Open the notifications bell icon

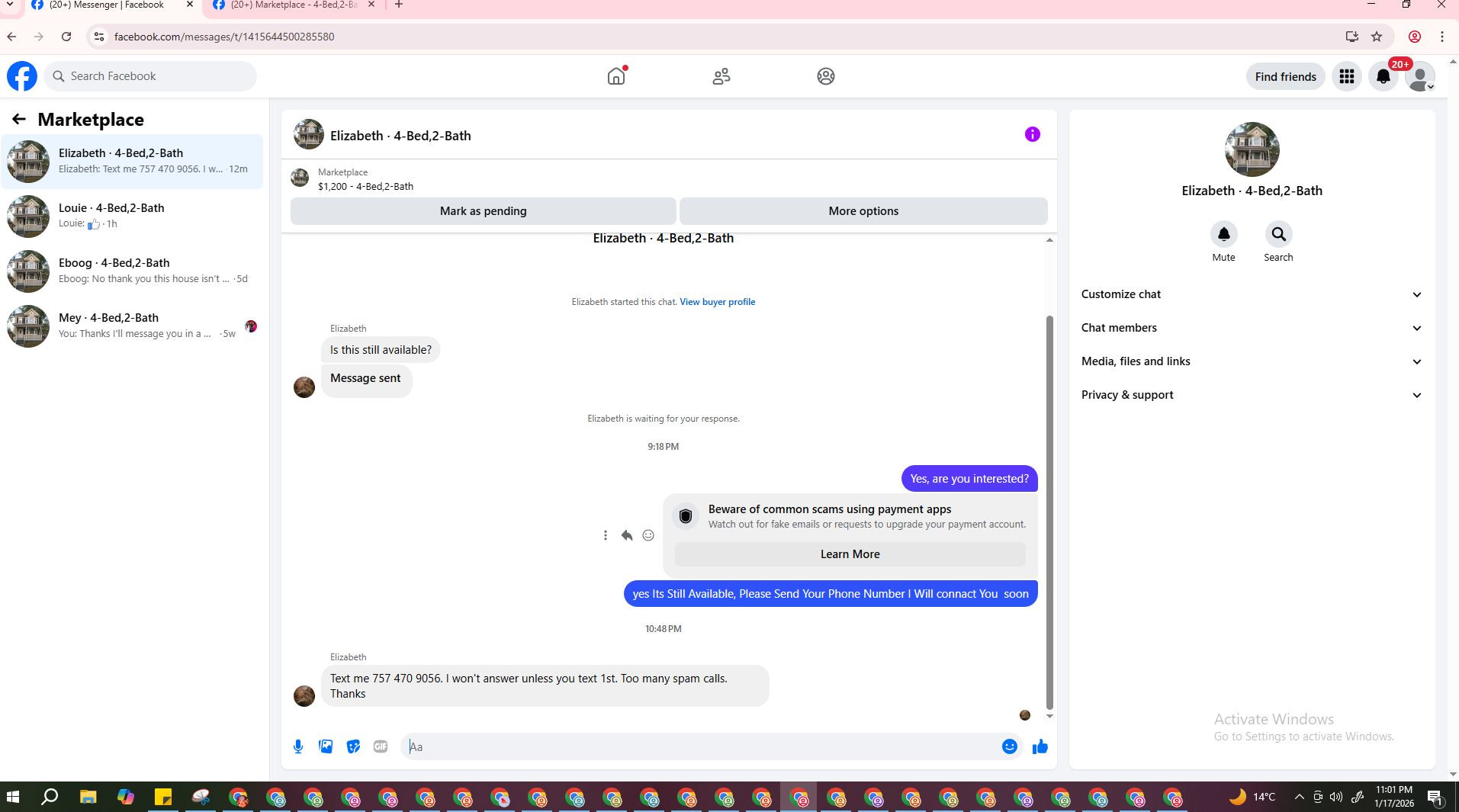click(x=1383, y=76)
